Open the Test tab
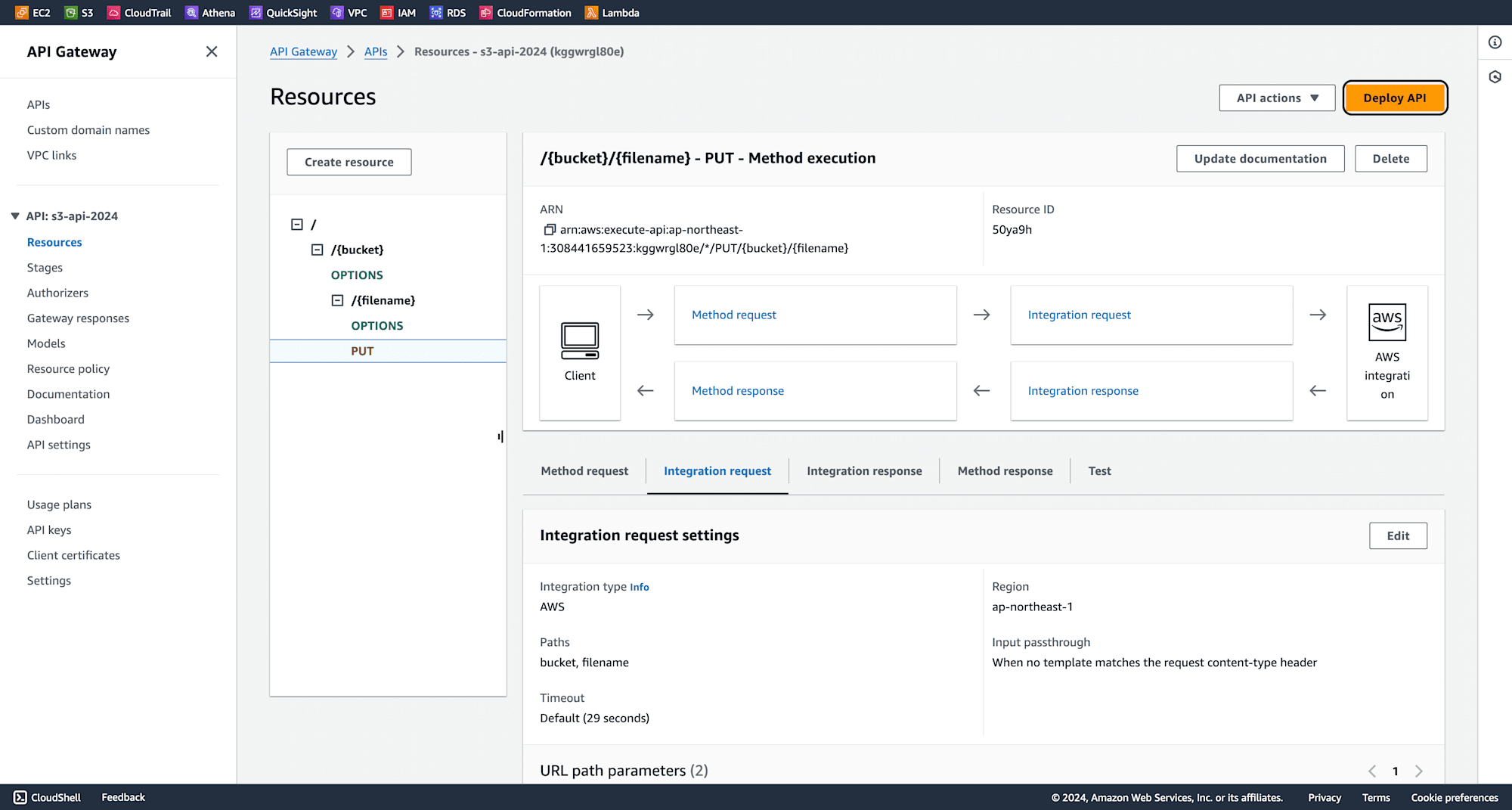 pyautogui.click(x=1099, y=471)
